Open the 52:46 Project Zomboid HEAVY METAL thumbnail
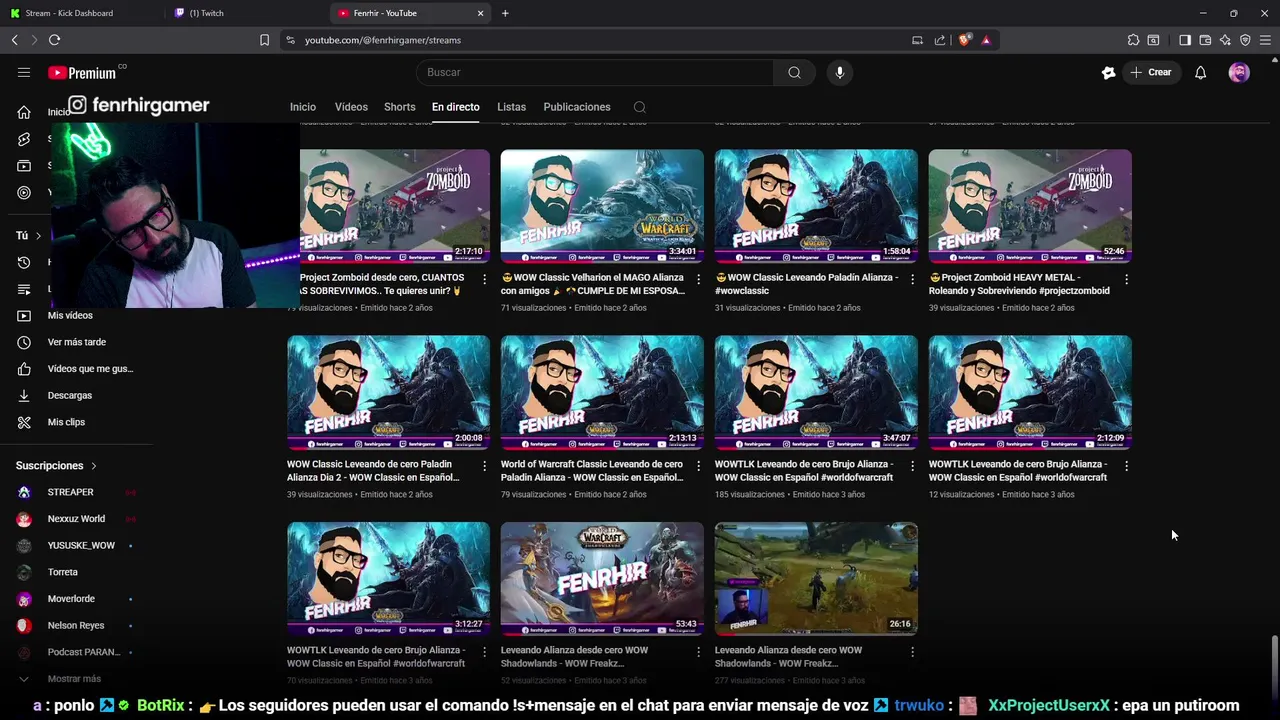 tap(1030, 206)
